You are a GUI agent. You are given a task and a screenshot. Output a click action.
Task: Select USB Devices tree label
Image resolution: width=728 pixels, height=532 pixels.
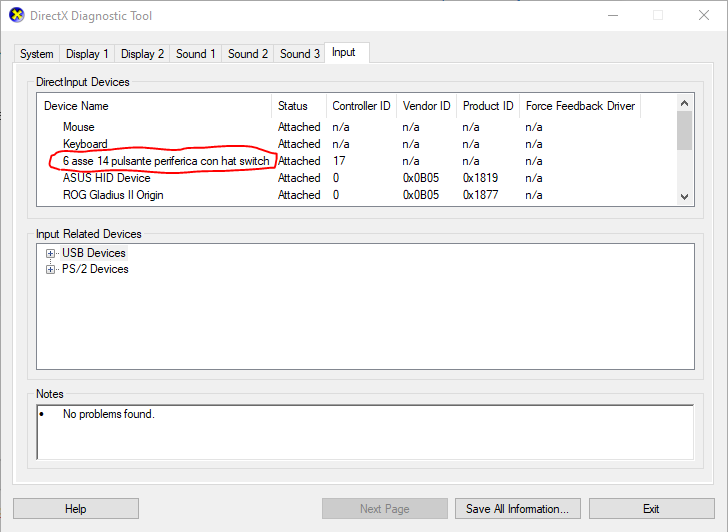pos(94,253)
